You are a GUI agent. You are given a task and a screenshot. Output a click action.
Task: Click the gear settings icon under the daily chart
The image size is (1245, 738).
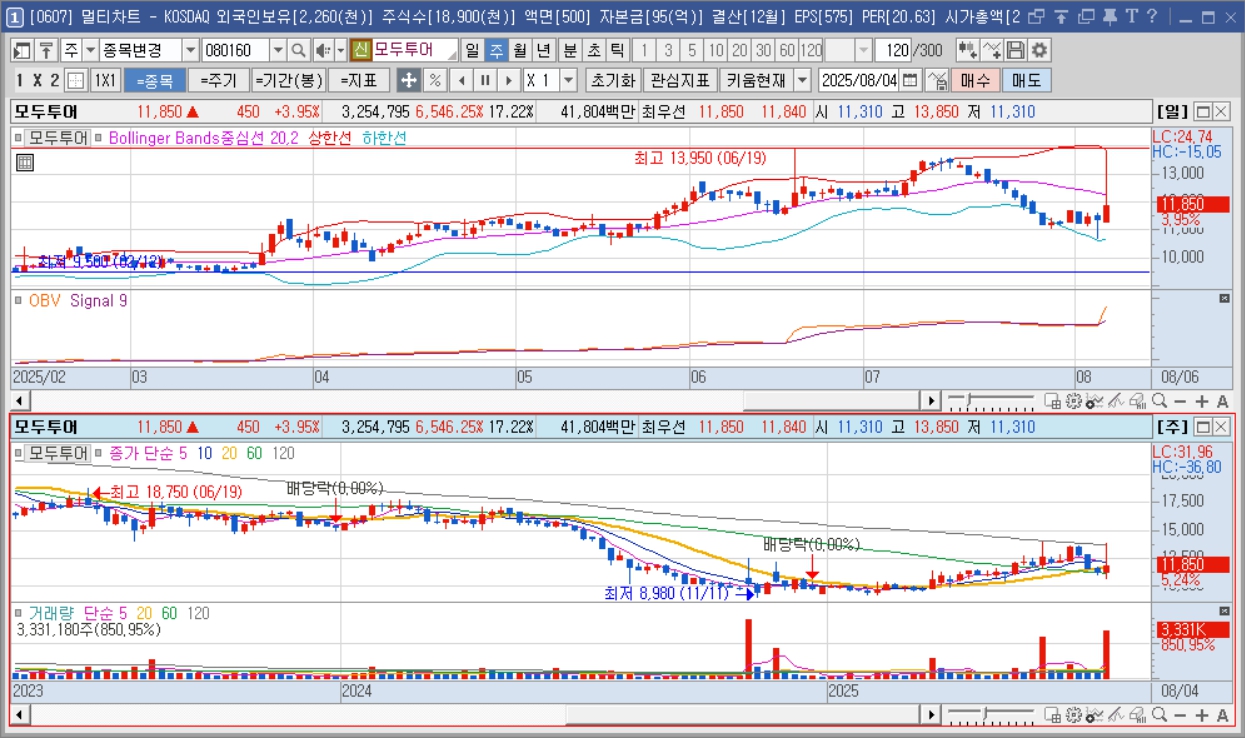[1073, 401]
